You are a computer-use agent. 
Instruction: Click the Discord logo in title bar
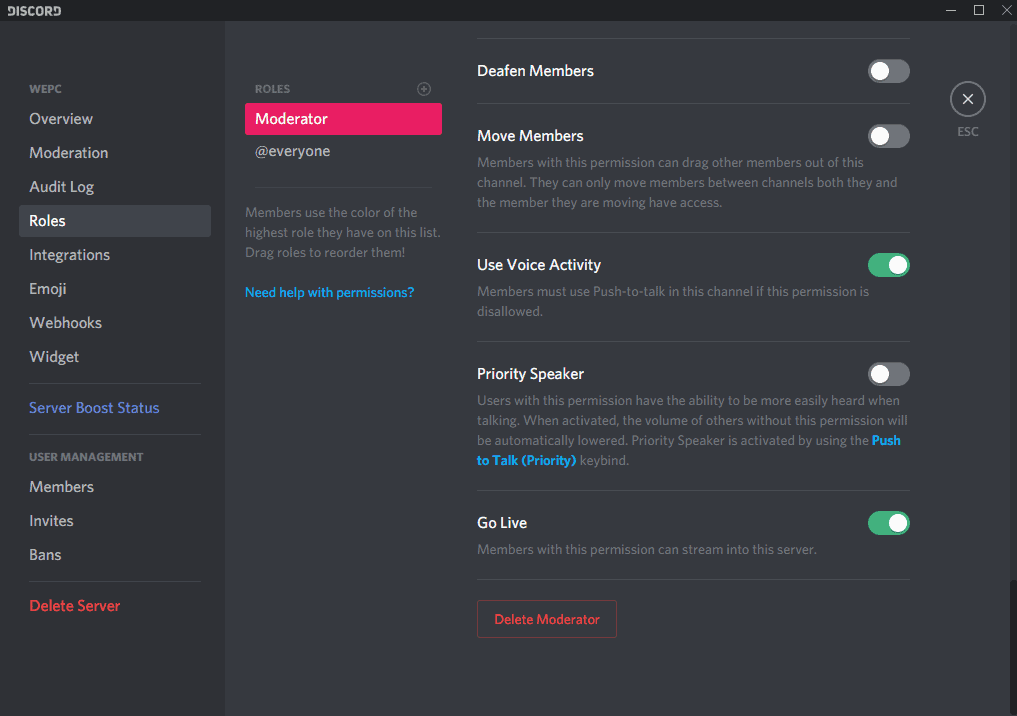34,11
